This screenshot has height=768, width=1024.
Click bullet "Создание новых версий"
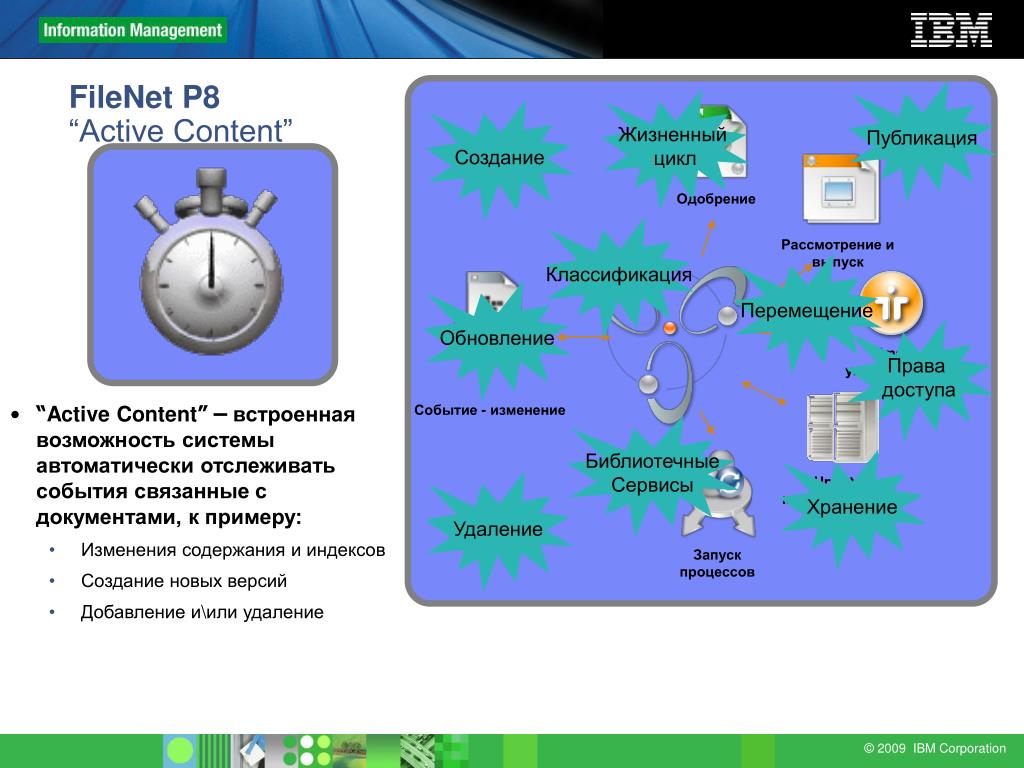click(x=184, y=581)
